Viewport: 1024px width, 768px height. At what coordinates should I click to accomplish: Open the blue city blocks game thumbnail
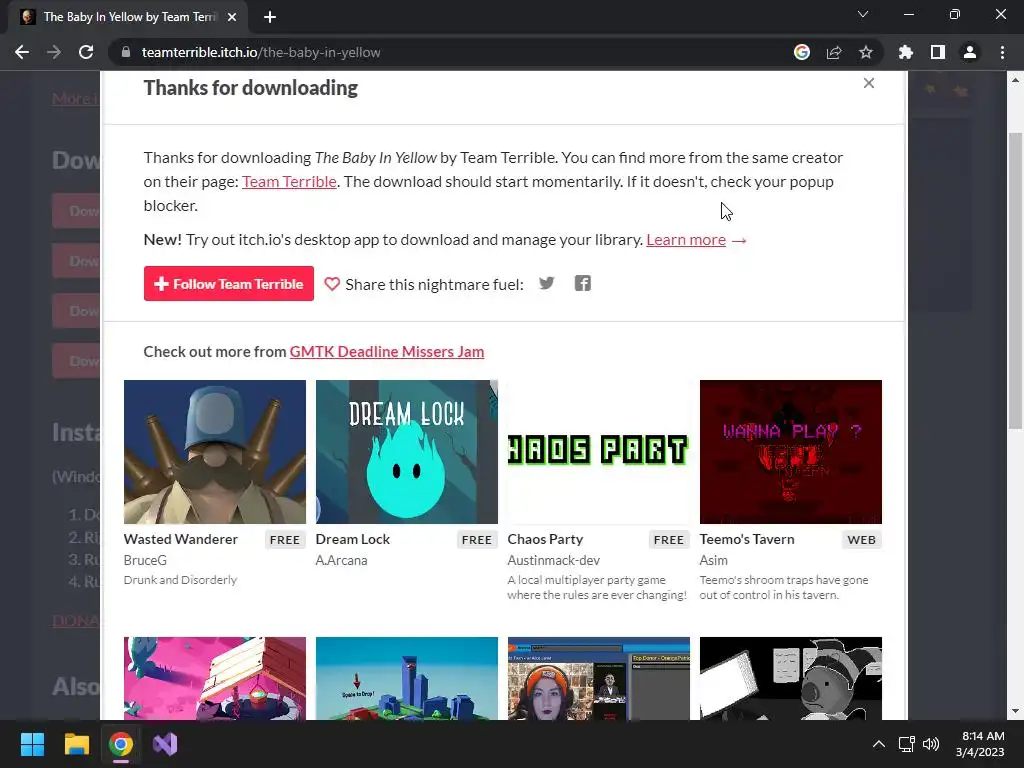point(407,679)
